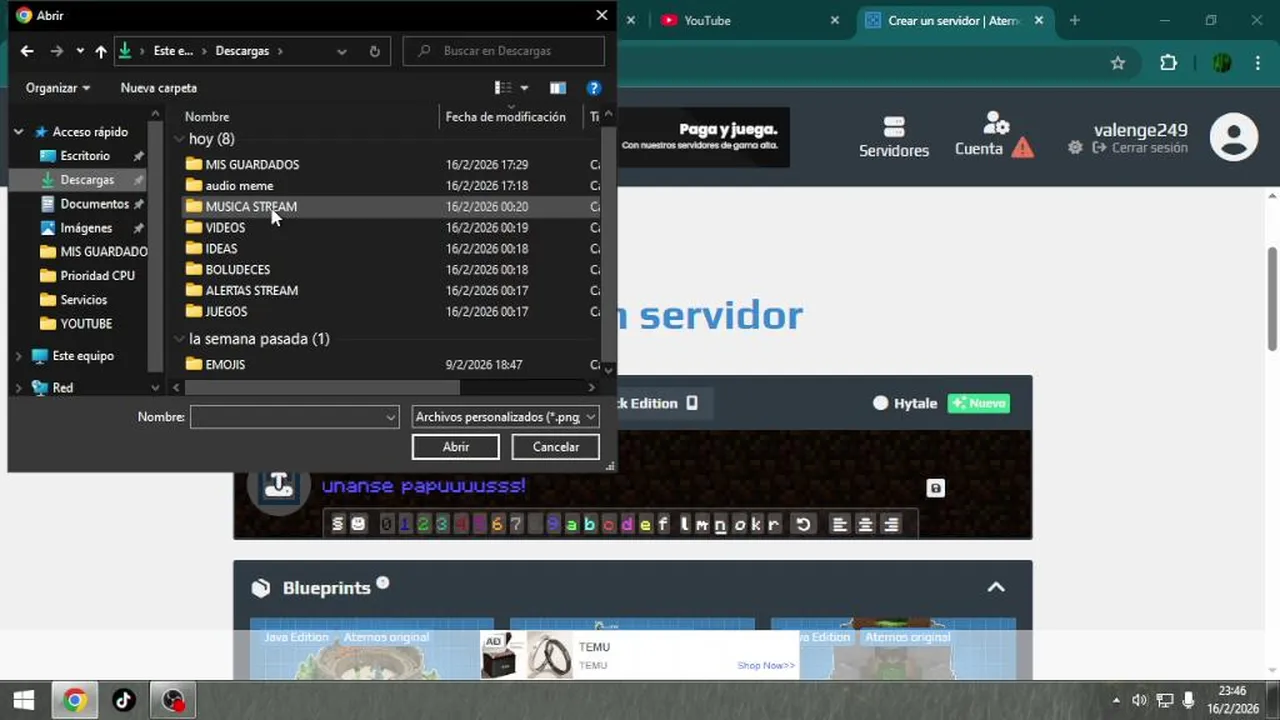Align MOTD text left
Screen dimensions: 1280x720
click(x=840, y=524)
